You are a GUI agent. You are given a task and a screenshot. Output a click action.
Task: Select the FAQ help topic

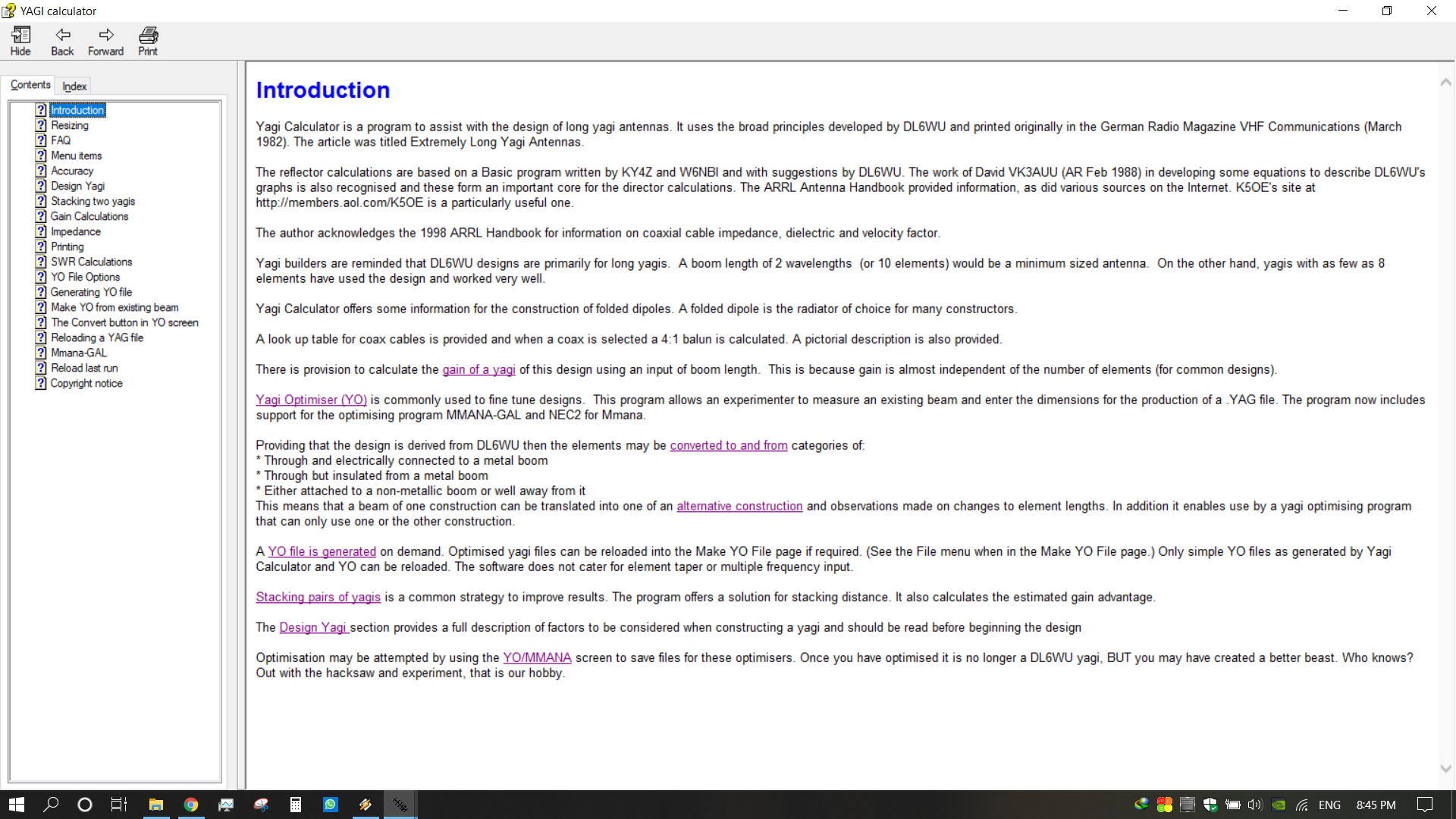[60, 140]
